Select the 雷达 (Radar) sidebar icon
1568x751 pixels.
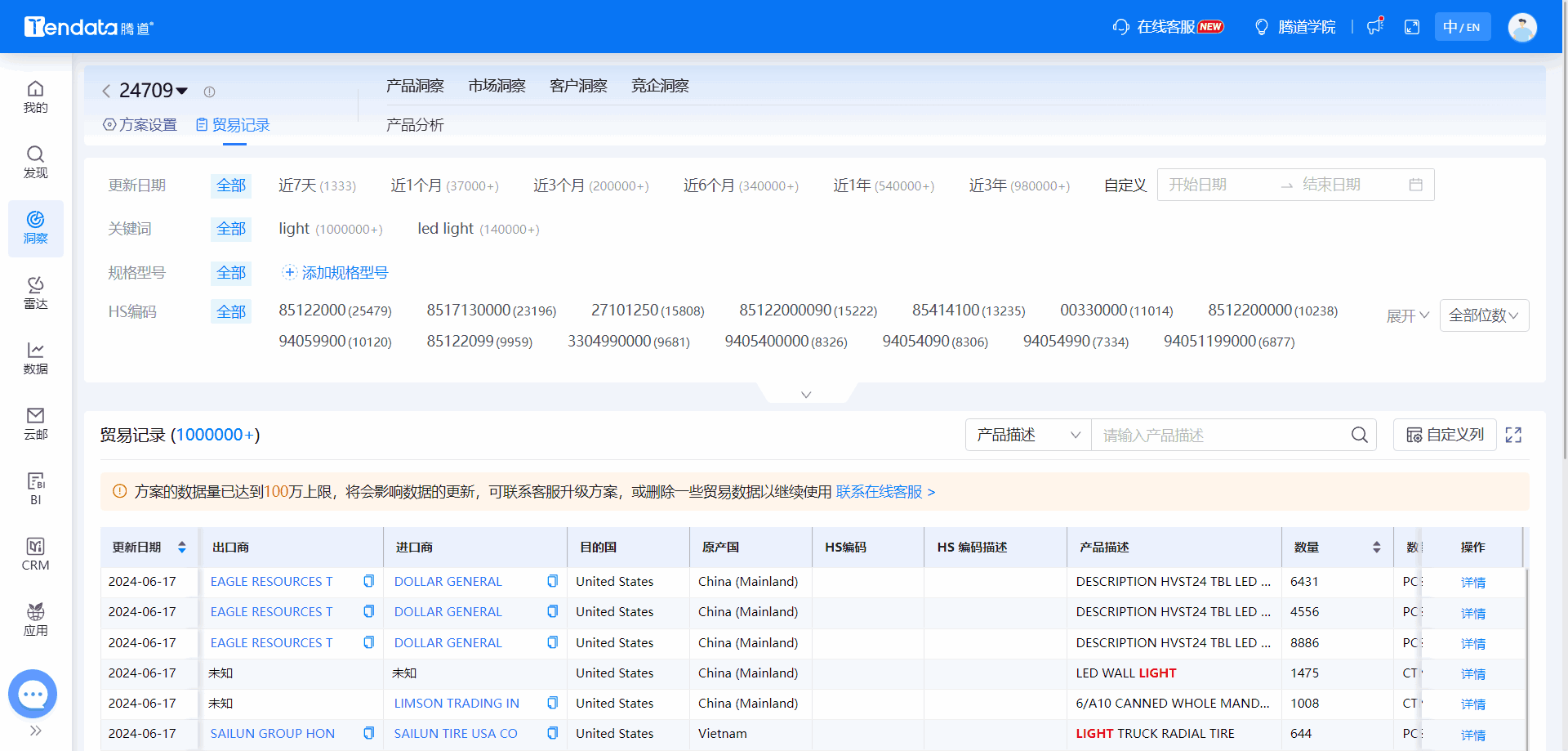[x=35, y=293]
